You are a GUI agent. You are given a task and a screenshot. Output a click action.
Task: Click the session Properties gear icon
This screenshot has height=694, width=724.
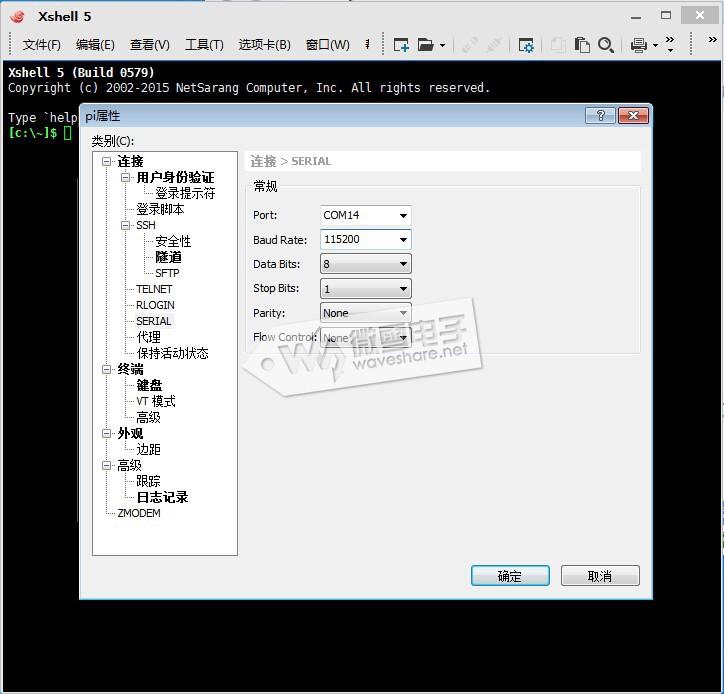[525, 45]
